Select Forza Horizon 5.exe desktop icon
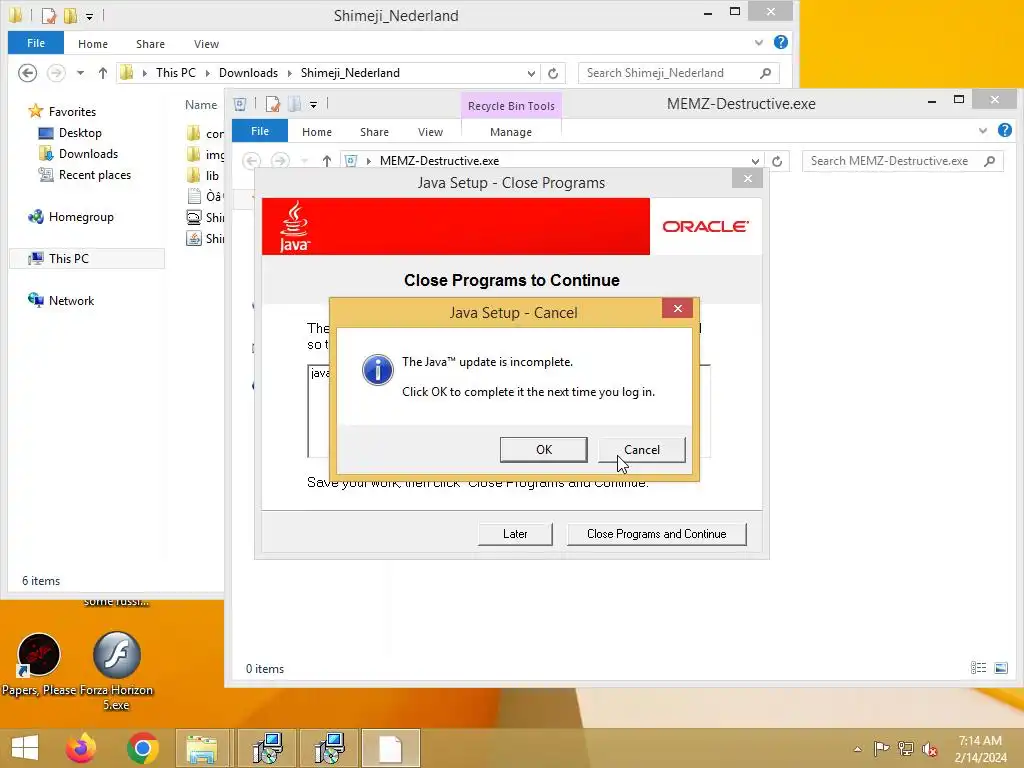This screenshot has height=768, width=1024. click(116, 671)
